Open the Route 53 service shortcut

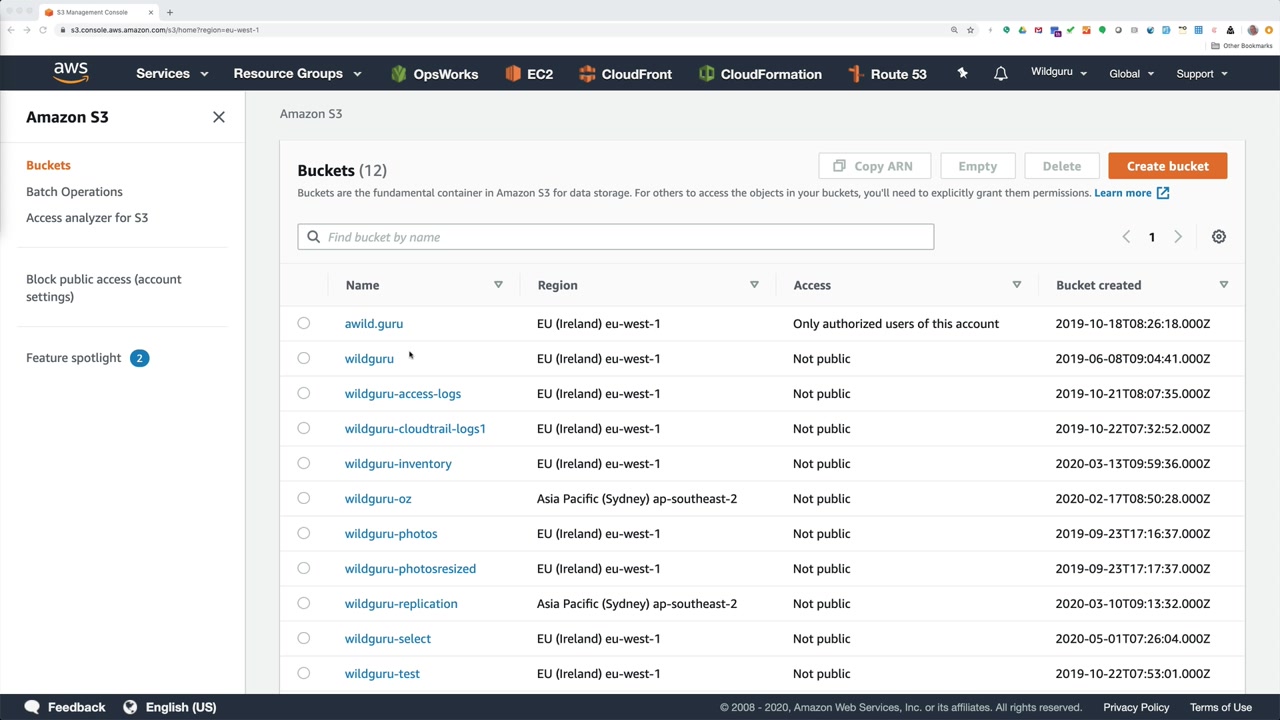(887, 74)
